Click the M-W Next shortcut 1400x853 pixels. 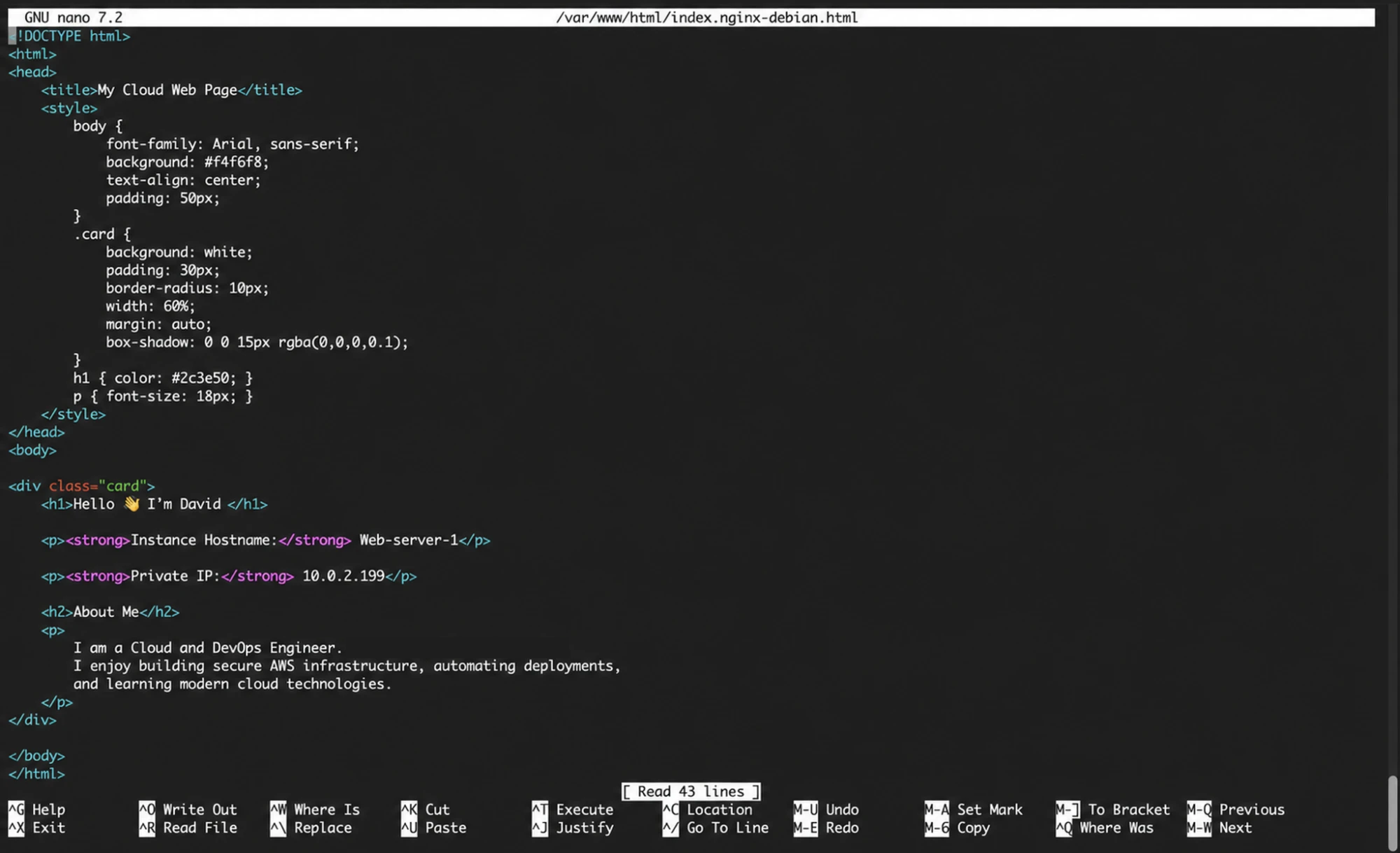tap(1220, 828)
